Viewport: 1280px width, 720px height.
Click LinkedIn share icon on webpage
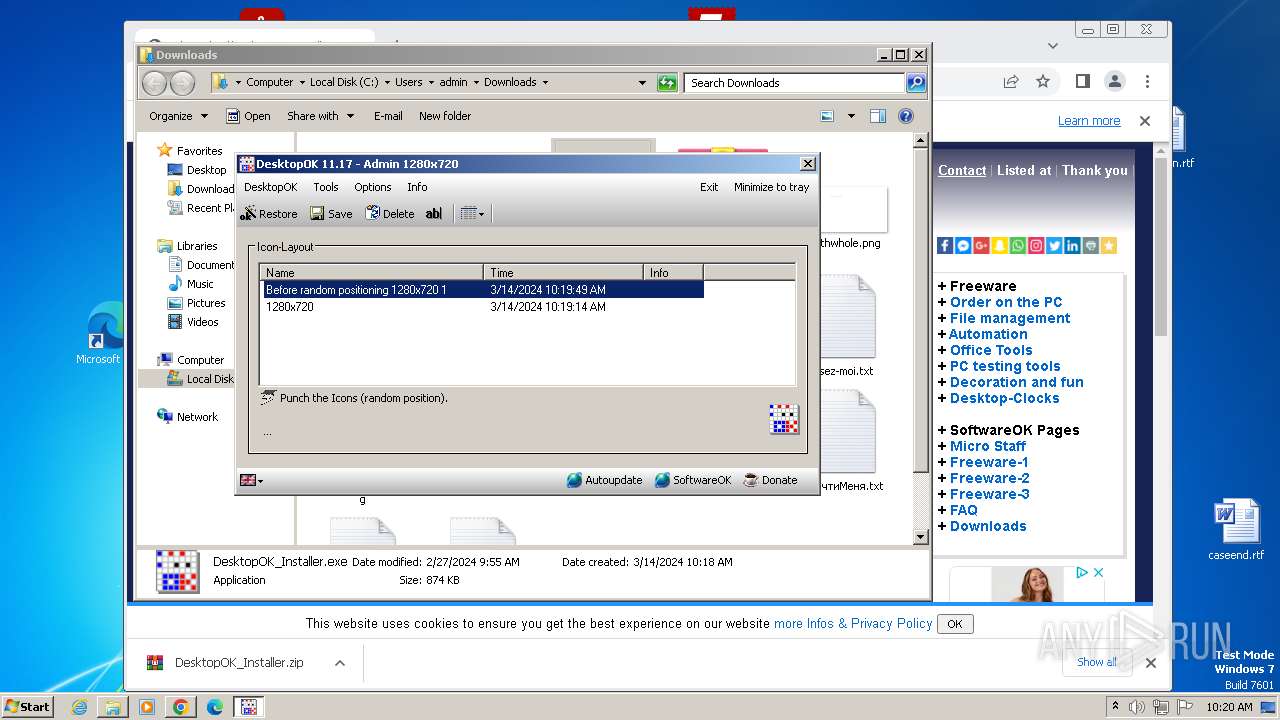(1072, 245)
